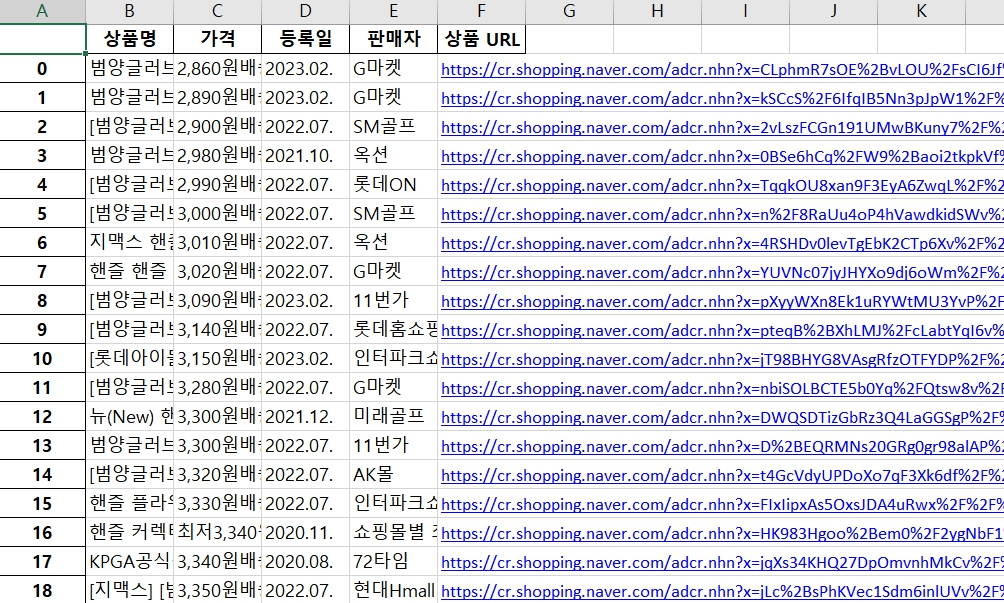Image resolution: width=1004 pixels, height=603 pixels.
Task: Select seller cell 롯데ON
Action: coord(393,184)
